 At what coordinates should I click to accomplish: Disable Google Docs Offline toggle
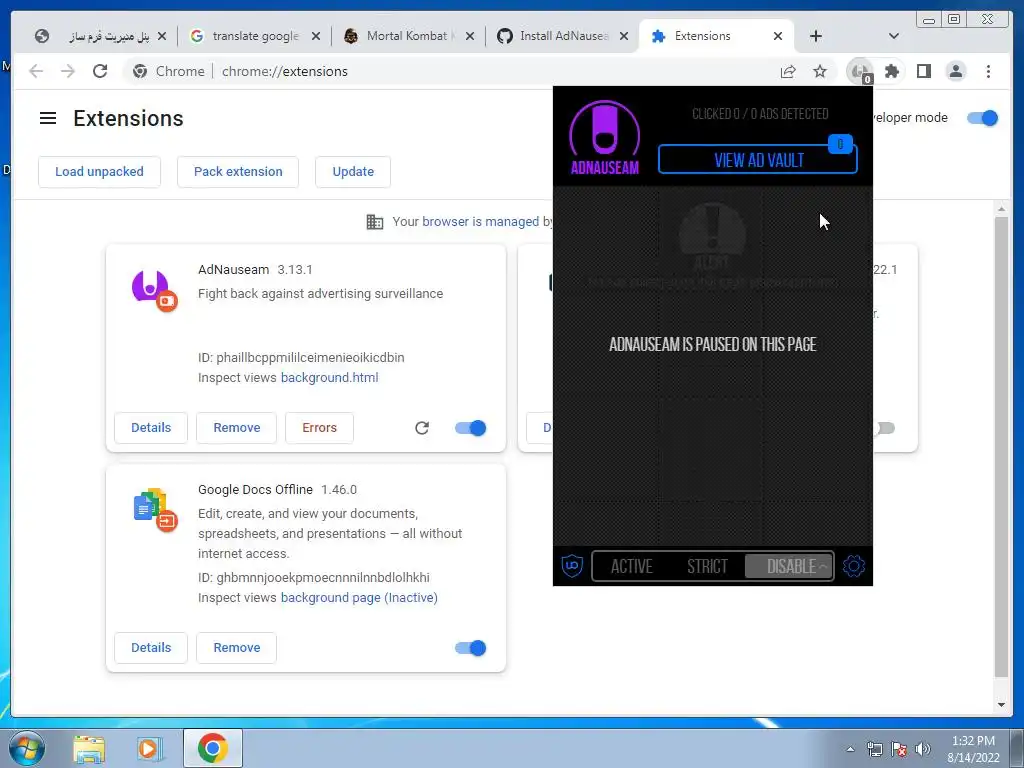[470, 648]
